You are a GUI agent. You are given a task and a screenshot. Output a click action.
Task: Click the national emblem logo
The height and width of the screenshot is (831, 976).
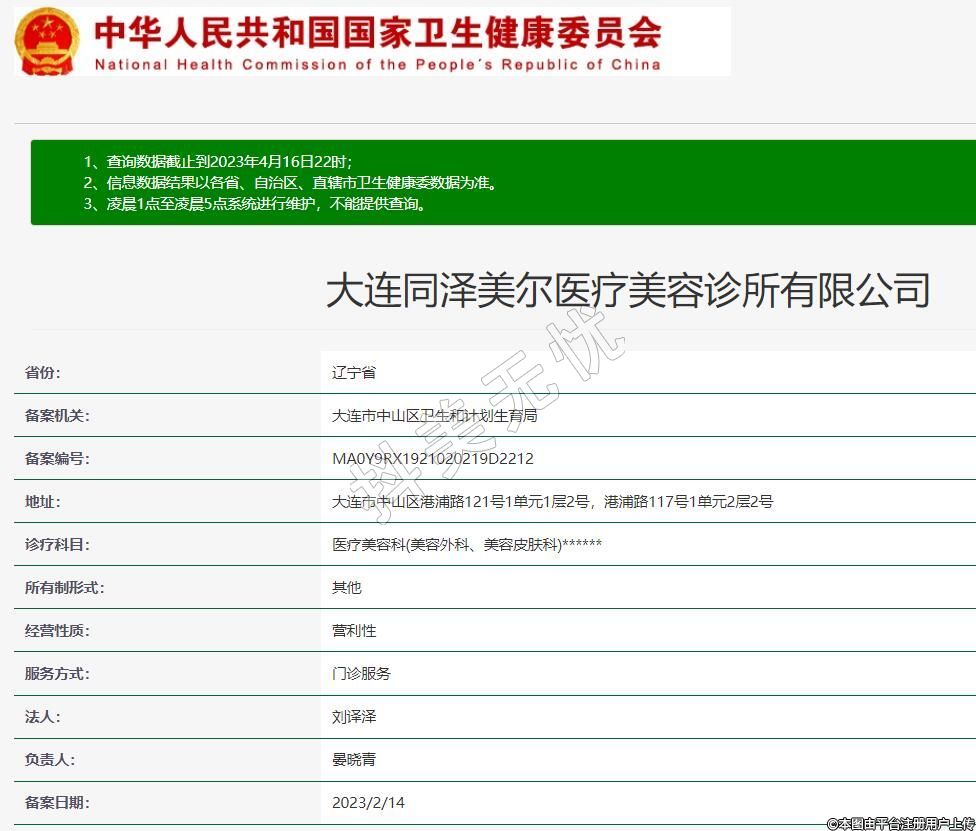click(46, 41)
